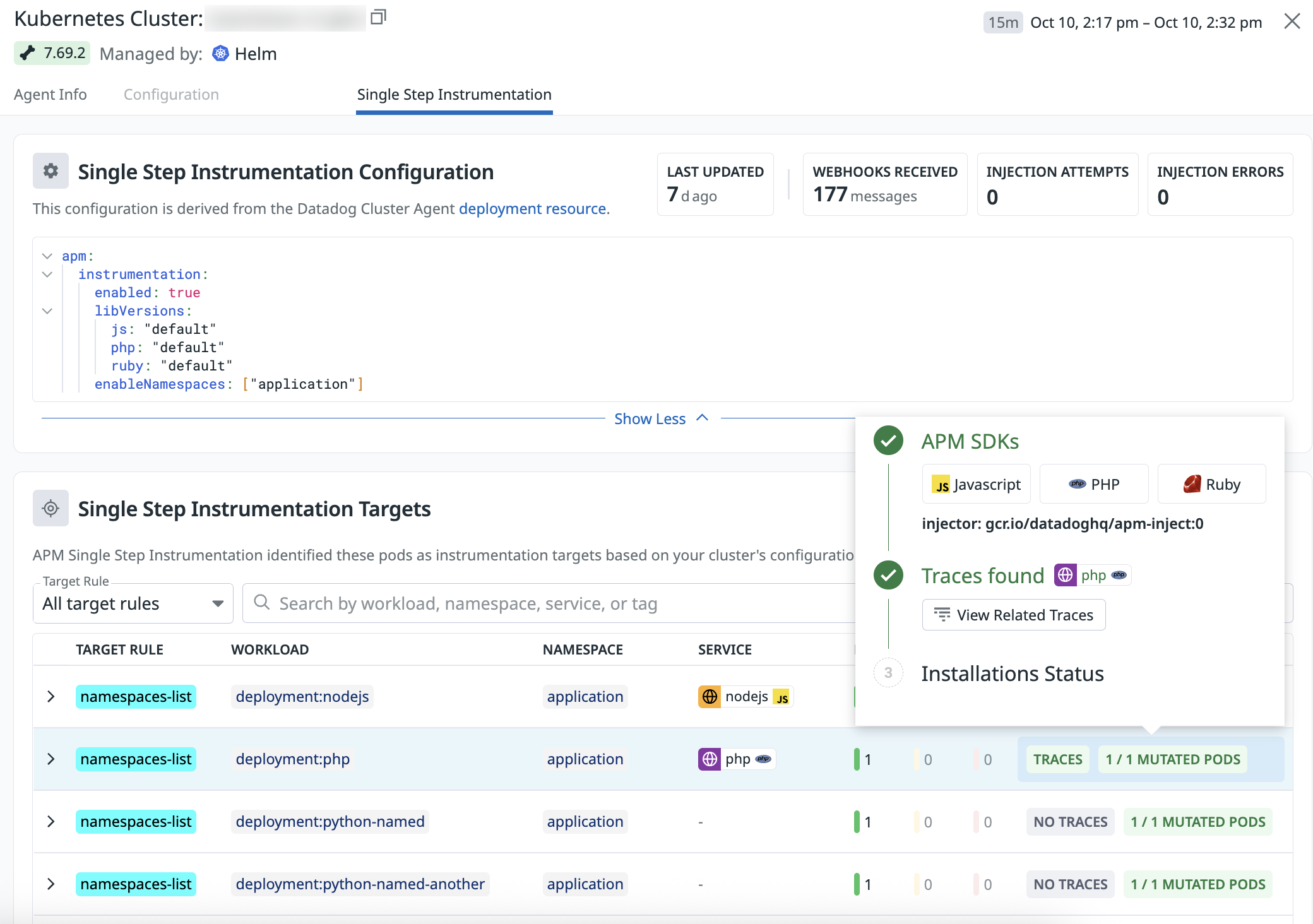Click the PHP SDK badge
This screenshot has height=924, width=1313.
(x=1094, y=484)
